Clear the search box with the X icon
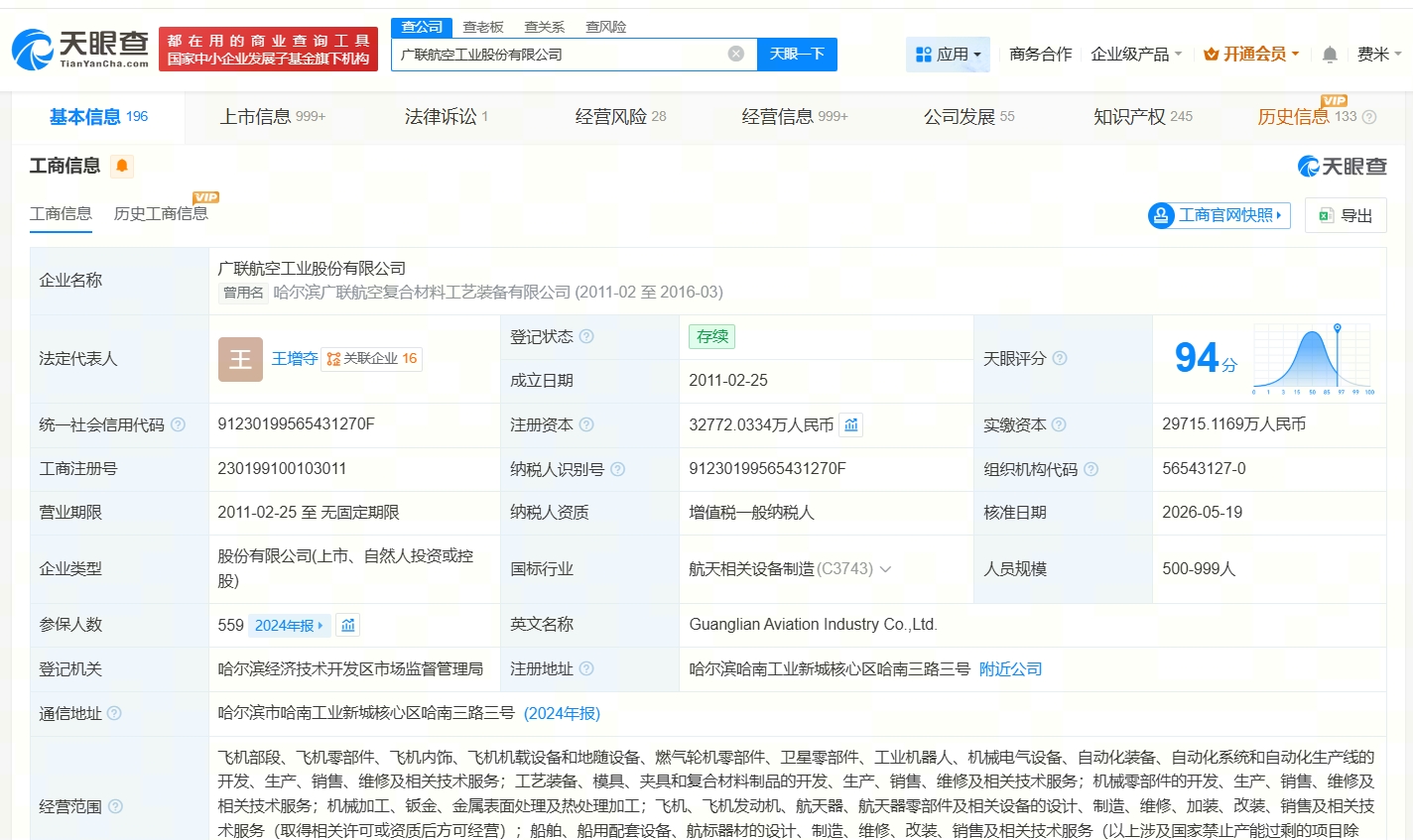1413x840 pixels. point(736,54)
